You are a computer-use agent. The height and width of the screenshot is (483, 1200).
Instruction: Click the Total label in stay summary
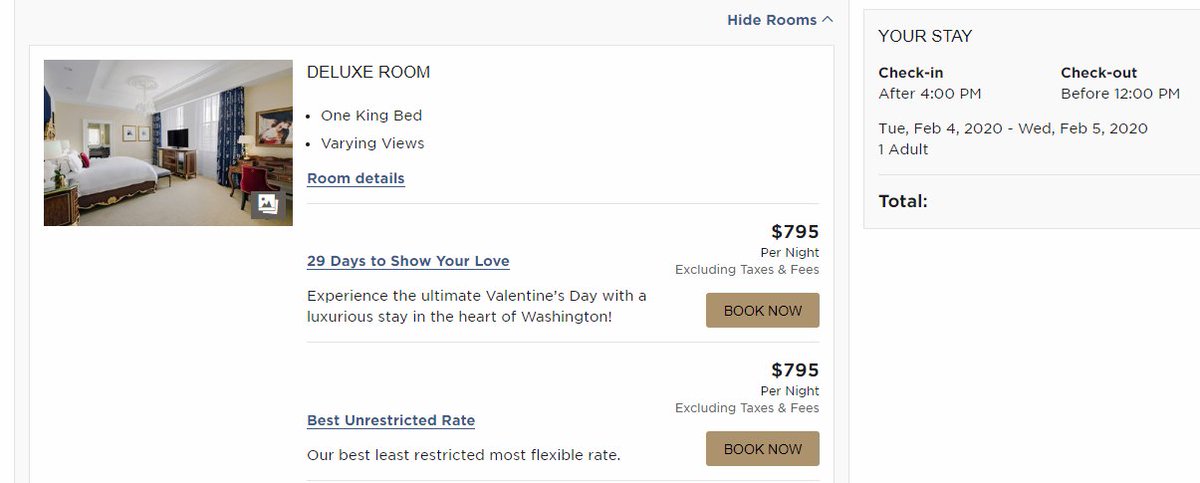(x=903, y=201)
